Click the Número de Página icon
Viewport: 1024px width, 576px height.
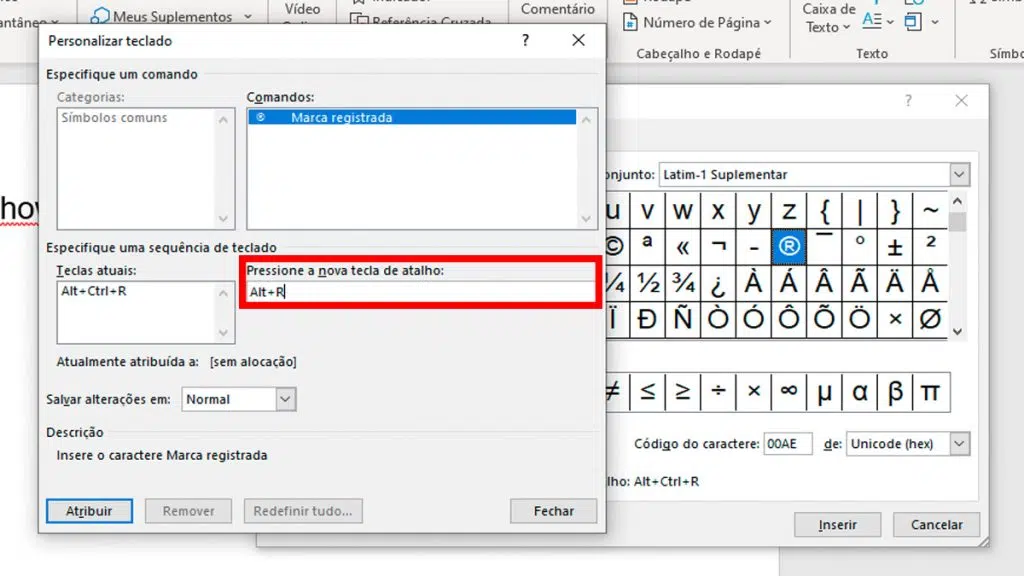(x=630, y=22)
